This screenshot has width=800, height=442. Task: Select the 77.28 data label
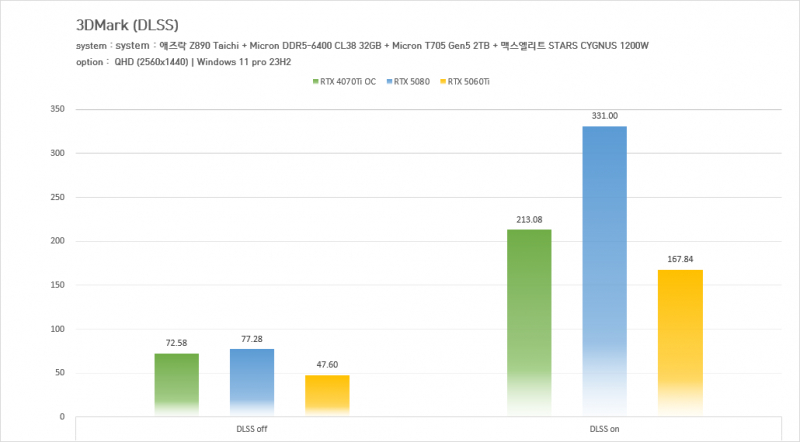coord(251,338)
